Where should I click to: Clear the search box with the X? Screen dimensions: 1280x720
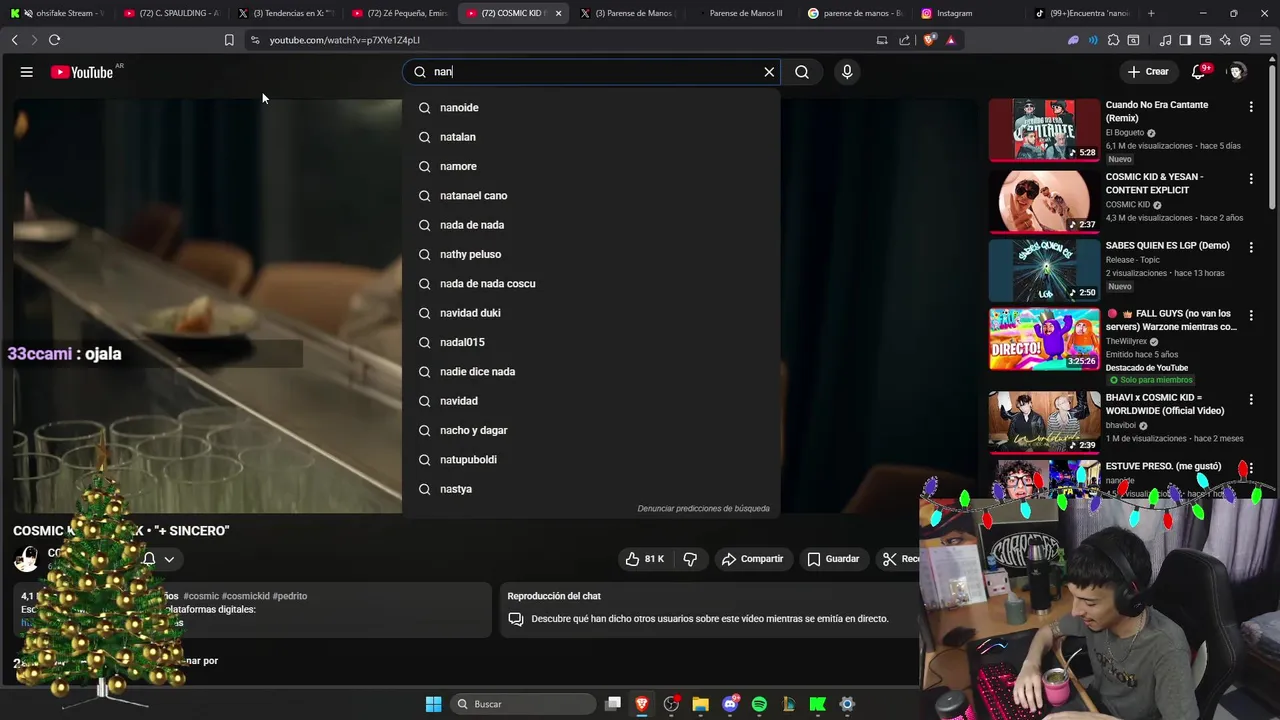(x=769, y=72)
